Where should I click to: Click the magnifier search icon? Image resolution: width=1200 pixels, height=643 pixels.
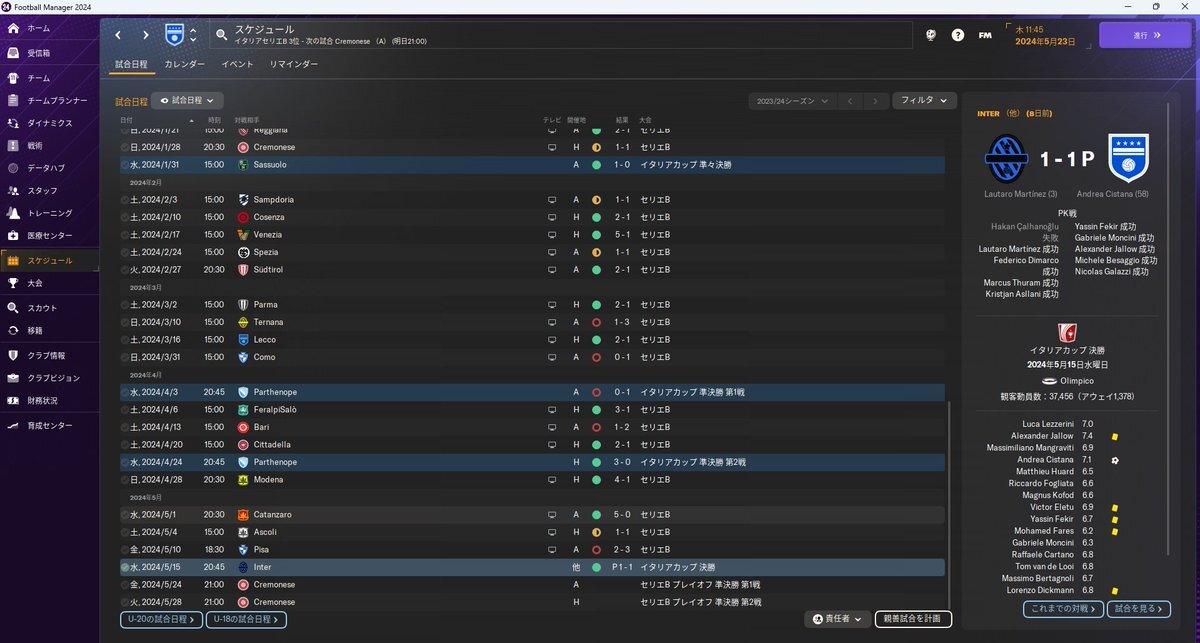pyautogui.click(x=220, y=35)
